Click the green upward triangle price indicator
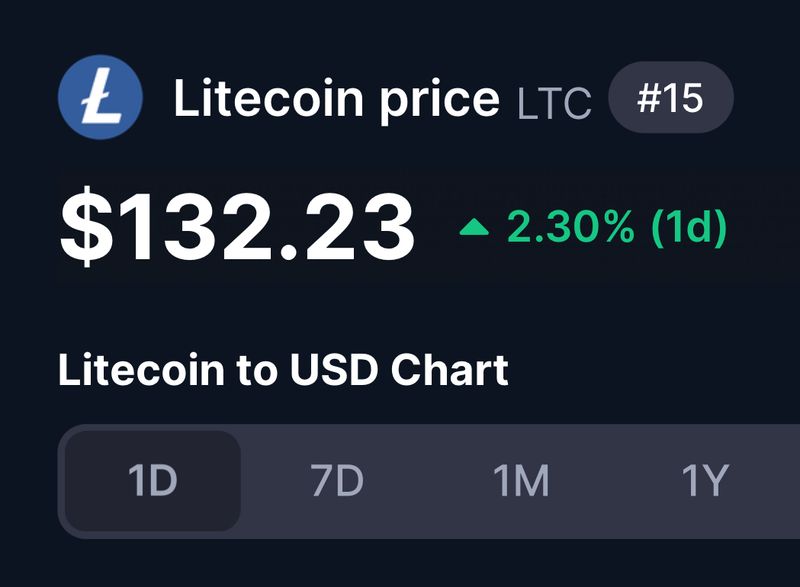 click(x=474, y=229)
